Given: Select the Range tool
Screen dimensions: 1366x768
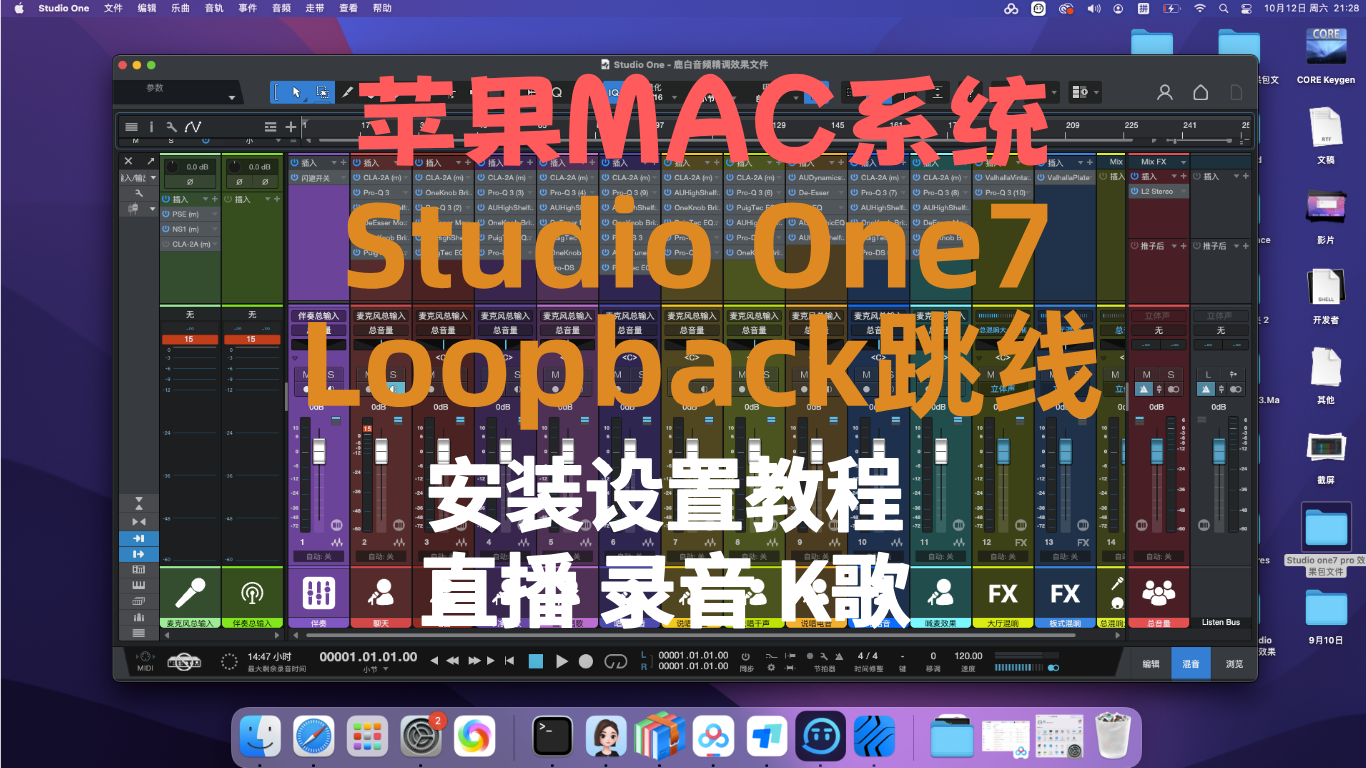Looking at the screenshot, I should [x=323, y=92].
